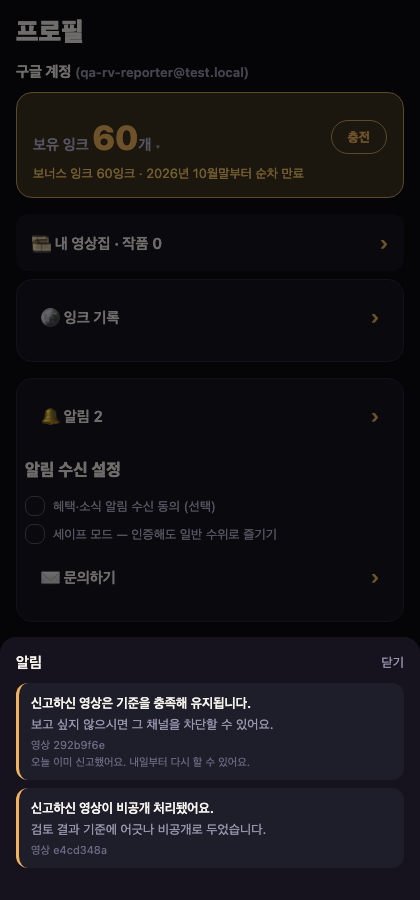Tap the envelope icon next to 문의하기

coord(50,577)
